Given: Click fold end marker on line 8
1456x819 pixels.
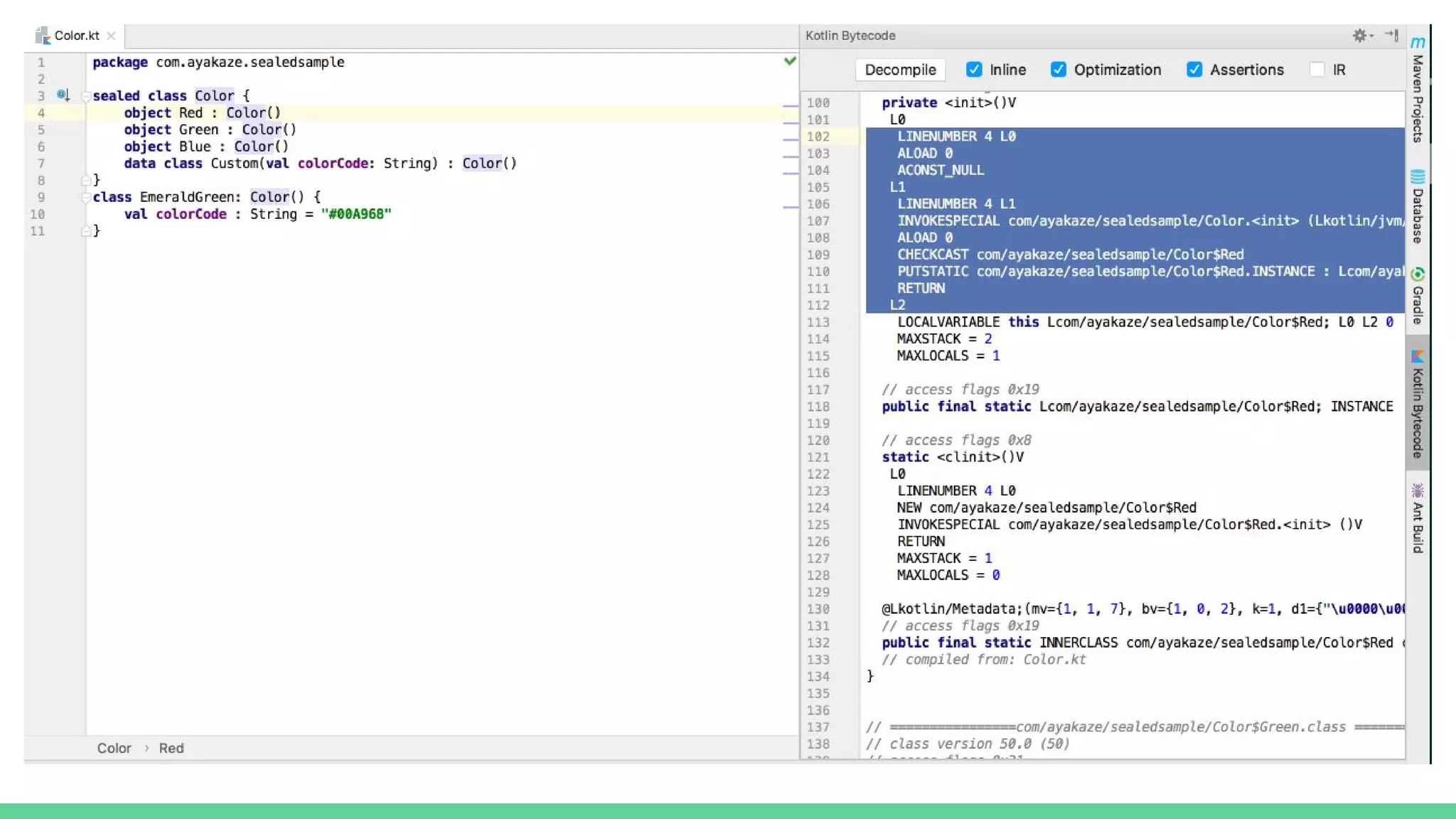Looking at the screenshot, I should pyautogui.click(x=85, y=181).
